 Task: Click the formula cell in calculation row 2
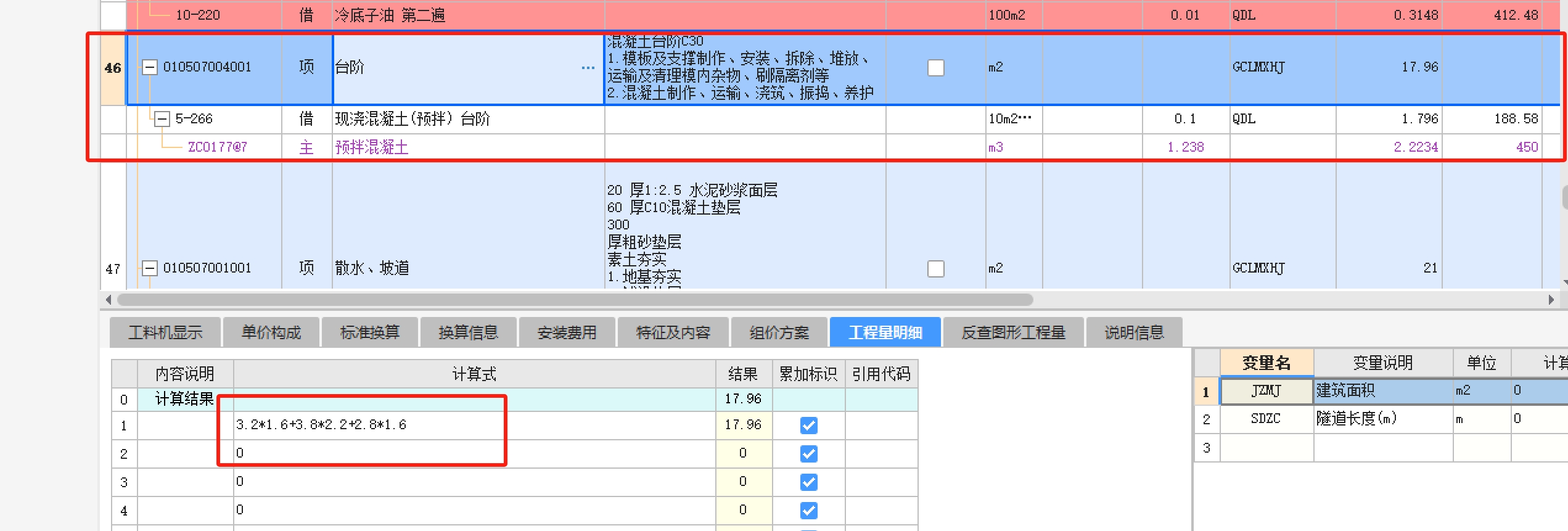(x=474, y=453)
